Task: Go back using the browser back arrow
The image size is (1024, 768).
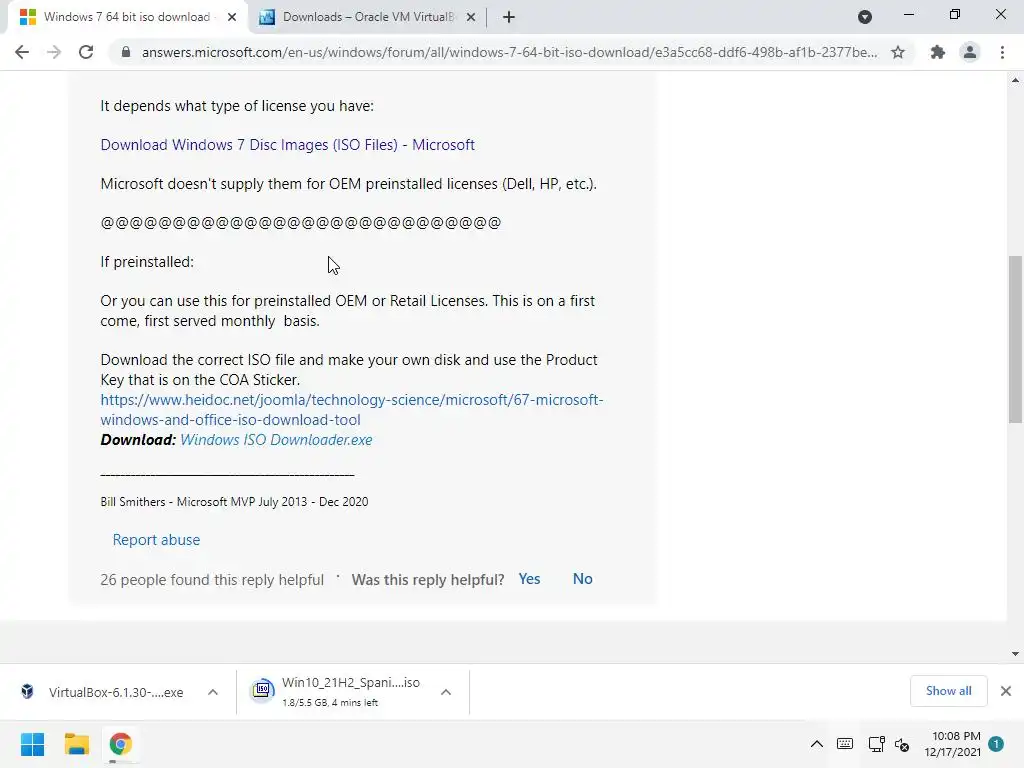Action: [x=22, y=52]
